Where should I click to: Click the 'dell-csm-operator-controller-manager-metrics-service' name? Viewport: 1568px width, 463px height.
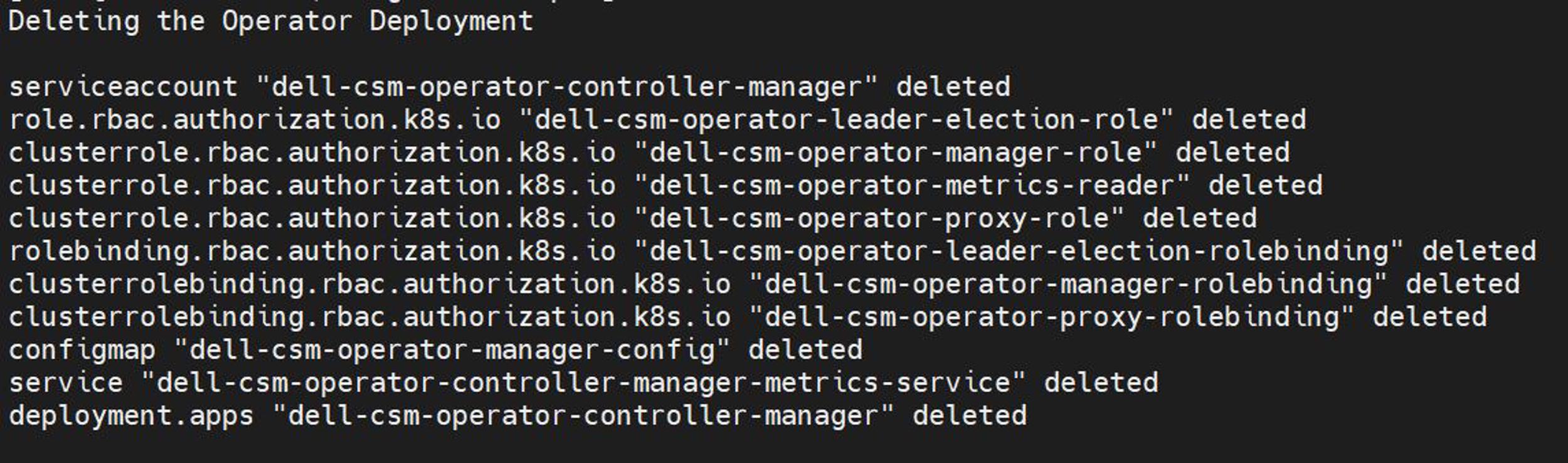click(x=584, y=383)
